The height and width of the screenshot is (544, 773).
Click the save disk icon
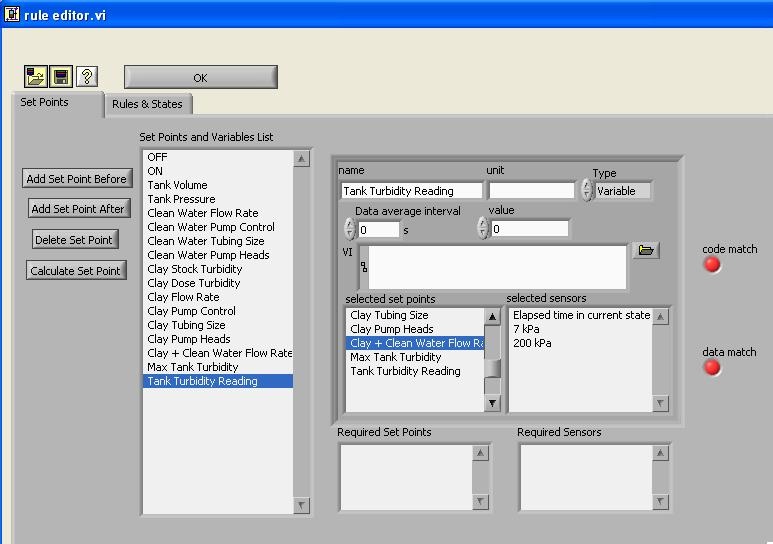tap(61, 76)
